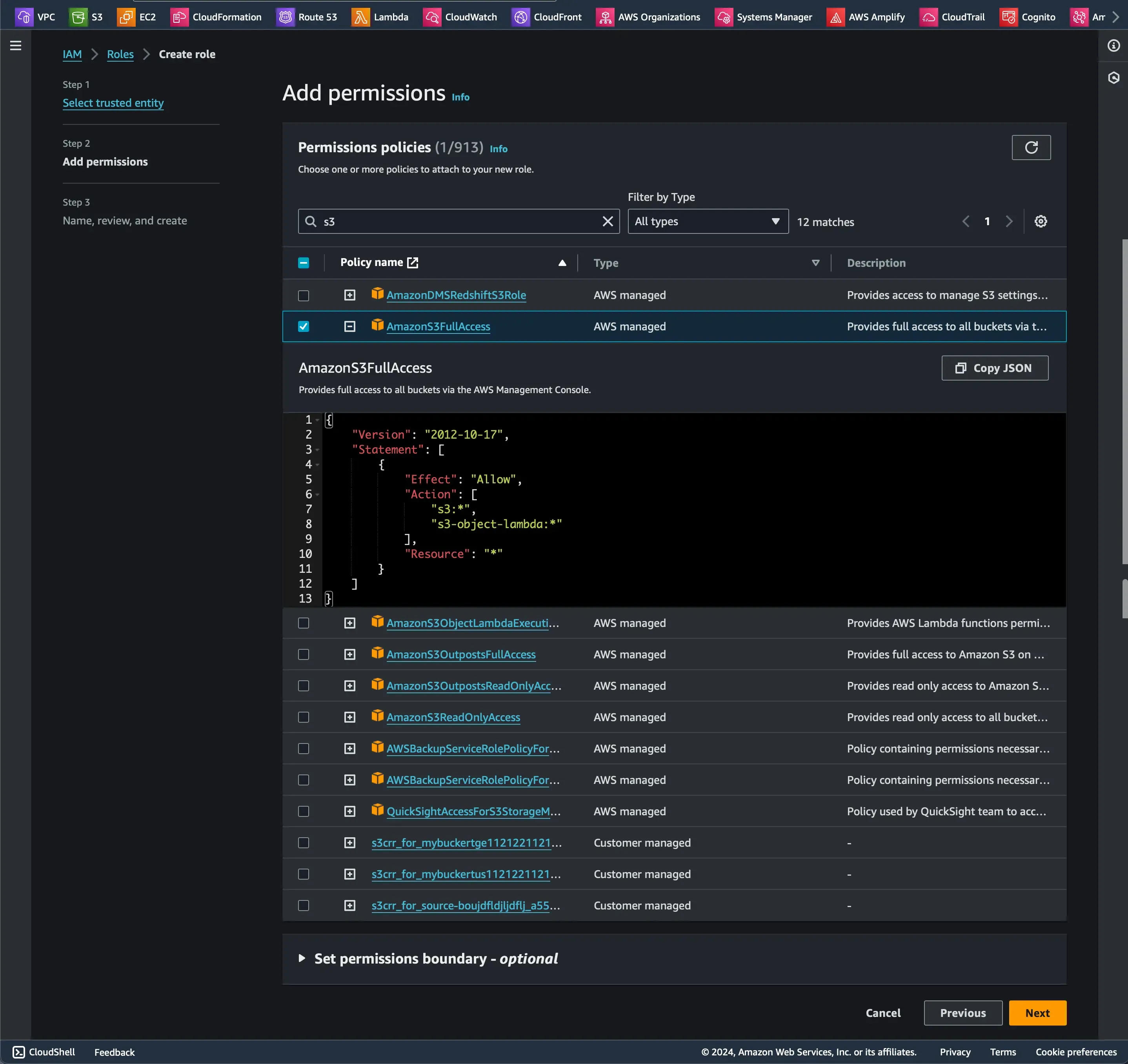The height and width of the screenshot is (1064, 1128).
Task: Open the Filter by Type dropdown
Action: tap(708, 221)
